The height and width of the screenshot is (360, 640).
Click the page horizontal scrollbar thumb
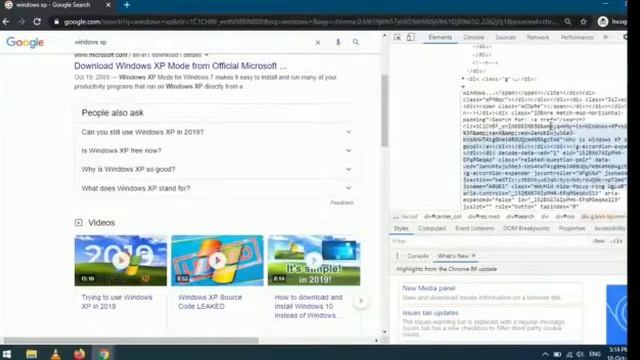[x=131, y=340]
